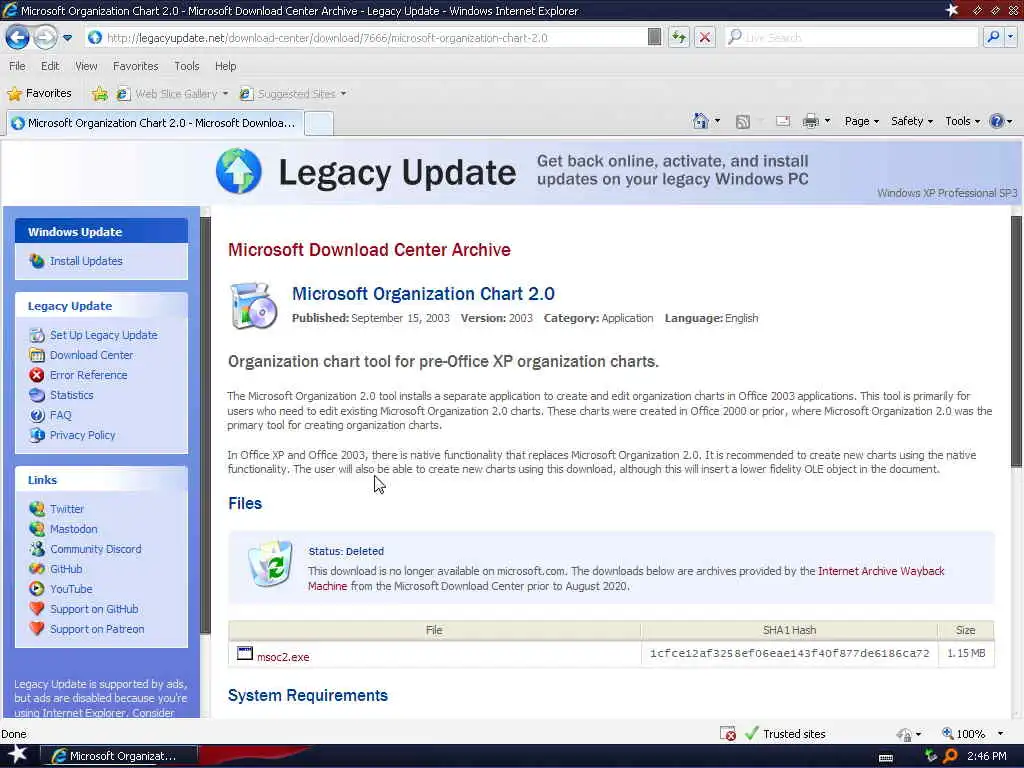
Task: Open the Edit menu
Action: pyautogui.click(x=50, y=66)
